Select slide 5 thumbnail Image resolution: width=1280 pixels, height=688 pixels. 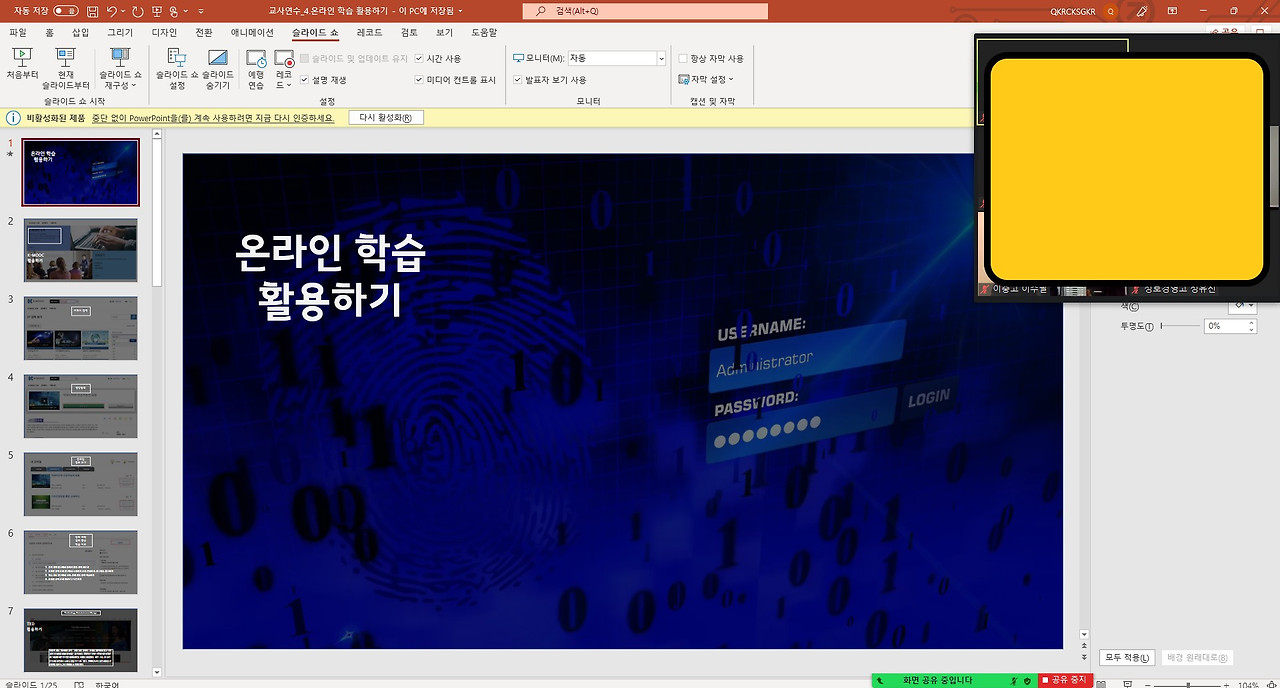81,484
